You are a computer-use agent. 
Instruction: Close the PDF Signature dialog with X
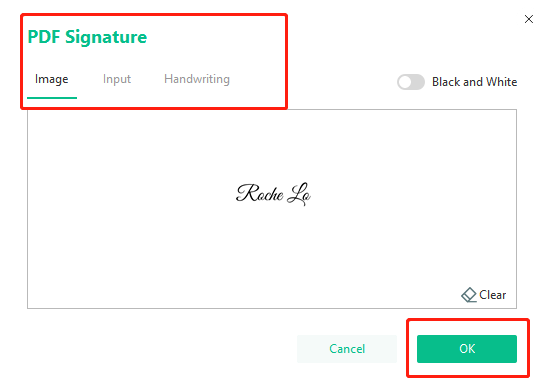[528, 19]
